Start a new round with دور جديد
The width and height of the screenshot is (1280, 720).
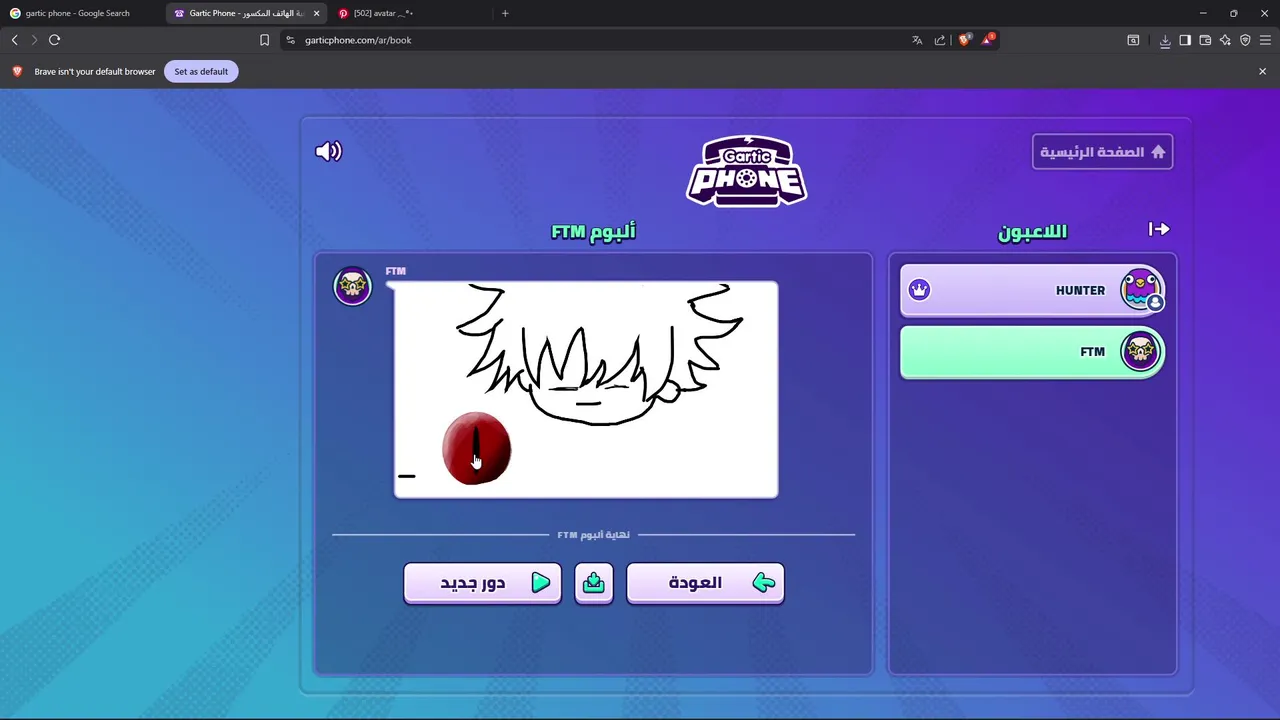click(x=482, y=583)
